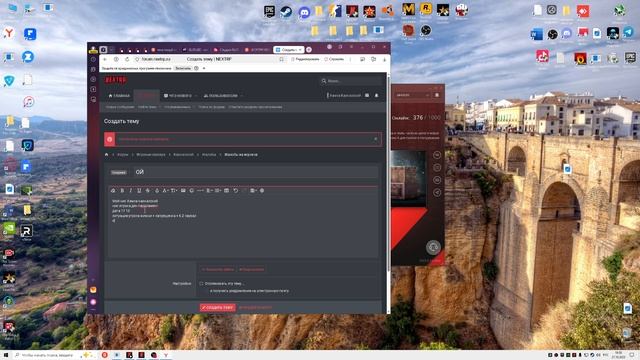This screenshot has width=640, height=360.
Task: Open forum private messages envelope icon
Action: (x=367, y=96)
